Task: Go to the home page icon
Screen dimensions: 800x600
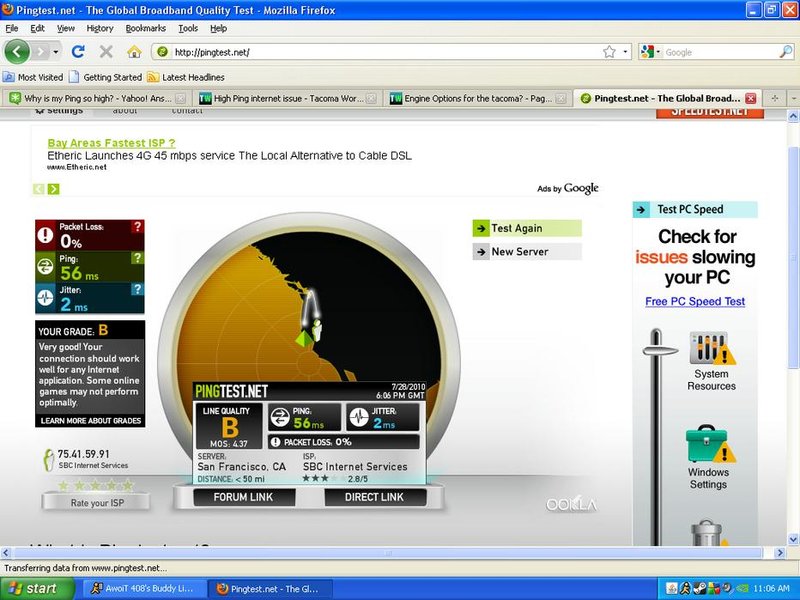Action: coord(134,52)
